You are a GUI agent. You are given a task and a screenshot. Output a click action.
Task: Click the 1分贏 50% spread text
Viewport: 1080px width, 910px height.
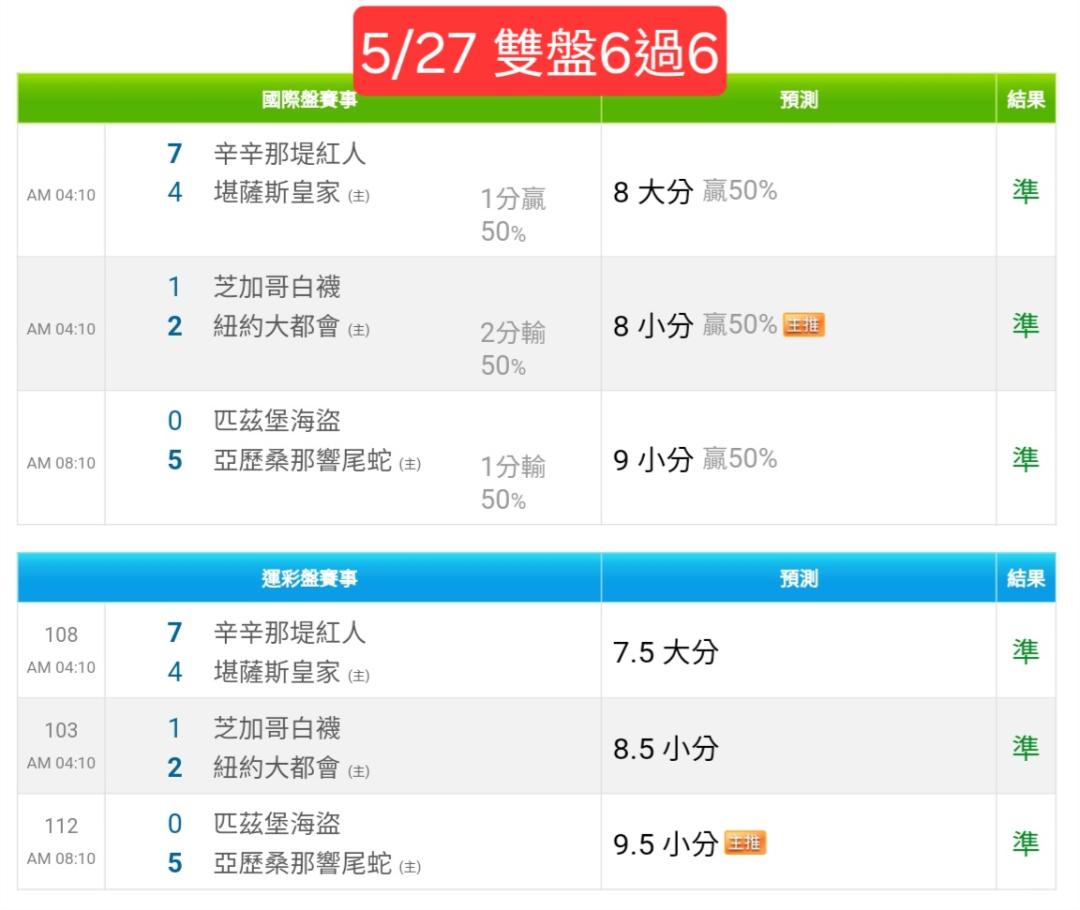click(513, 215)
